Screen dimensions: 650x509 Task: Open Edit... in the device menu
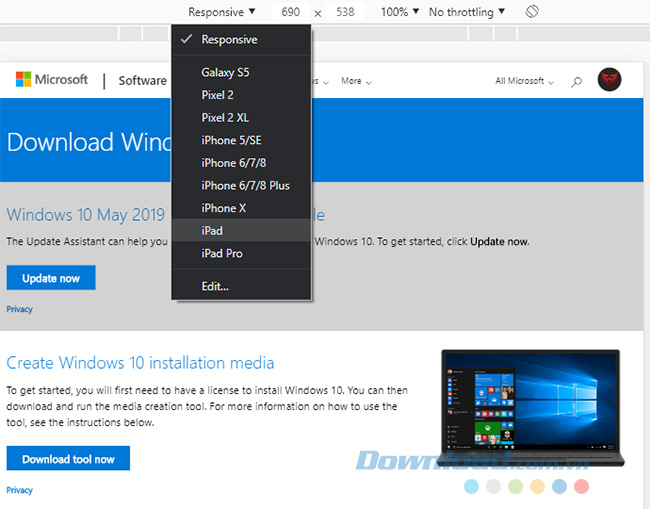click(241, 286)
